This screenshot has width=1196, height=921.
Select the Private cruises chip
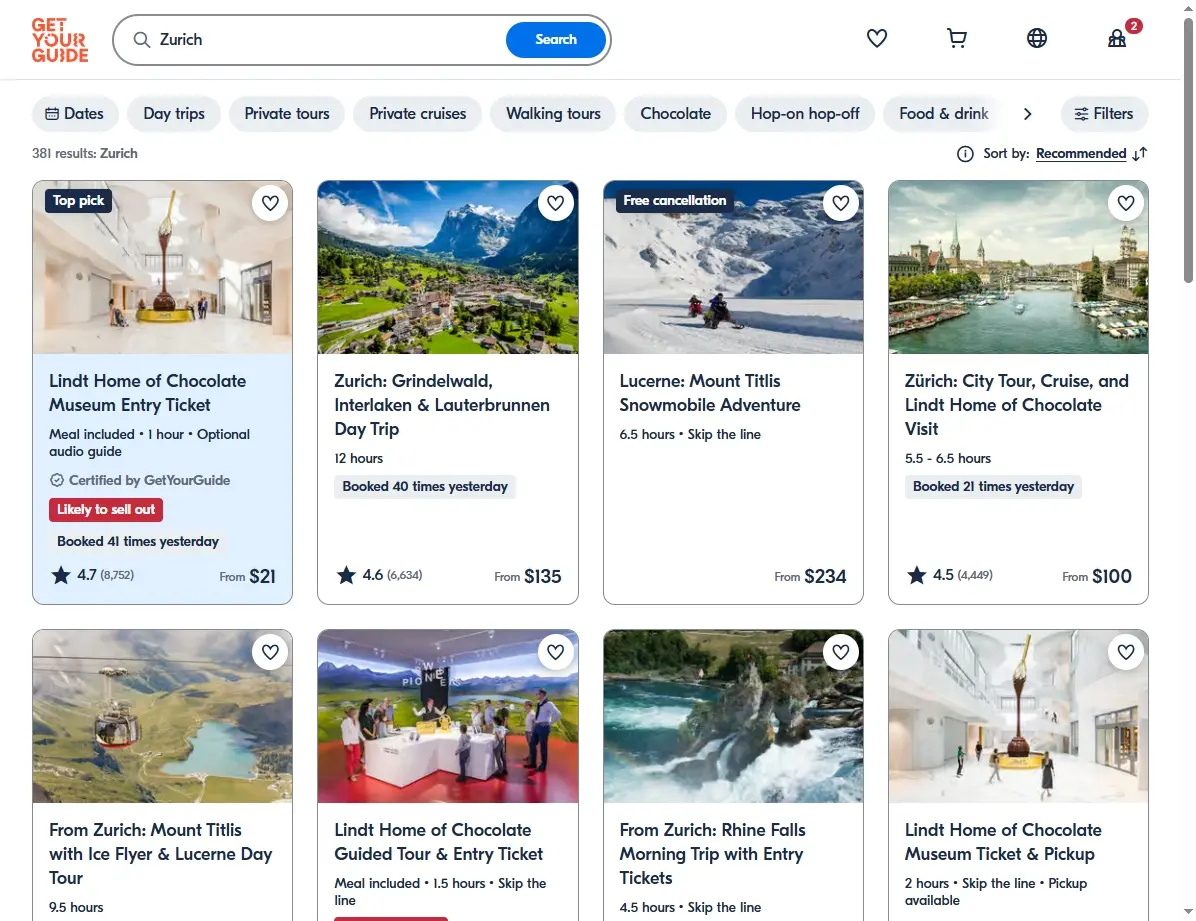pos(417,114)
